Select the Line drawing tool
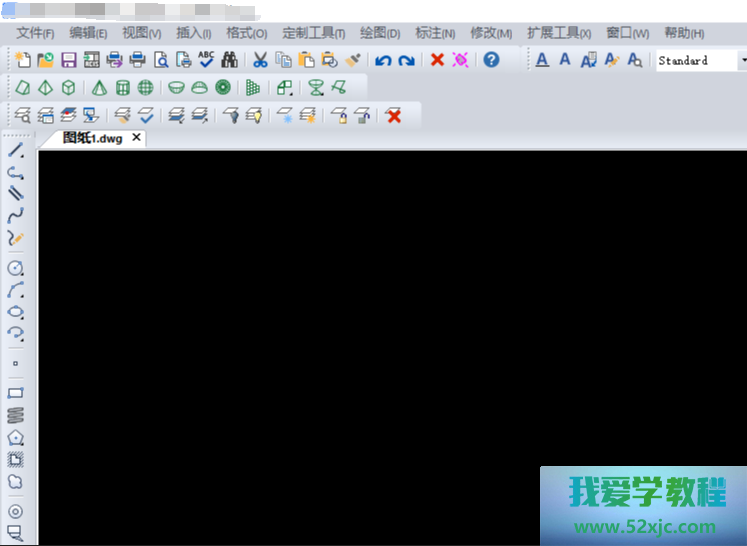Image resolution: width=747 pixels, height=546 pixels. pyautogui.click(x=16, y=150)
